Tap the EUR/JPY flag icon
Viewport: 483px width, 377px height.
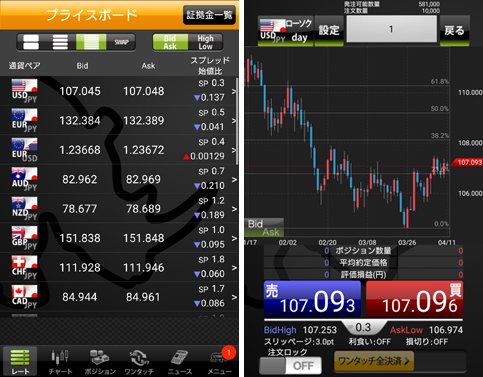[24, 120]
